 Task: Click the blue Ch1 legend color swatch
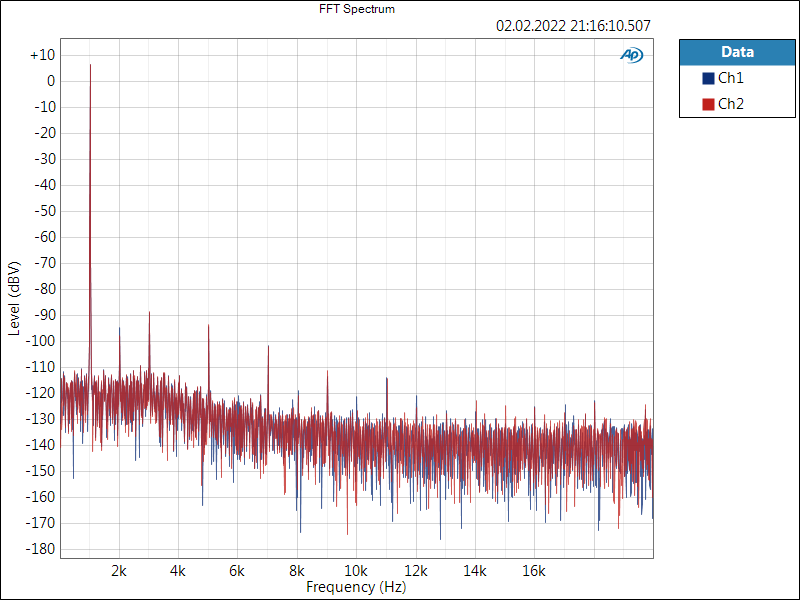pos(708,78)
